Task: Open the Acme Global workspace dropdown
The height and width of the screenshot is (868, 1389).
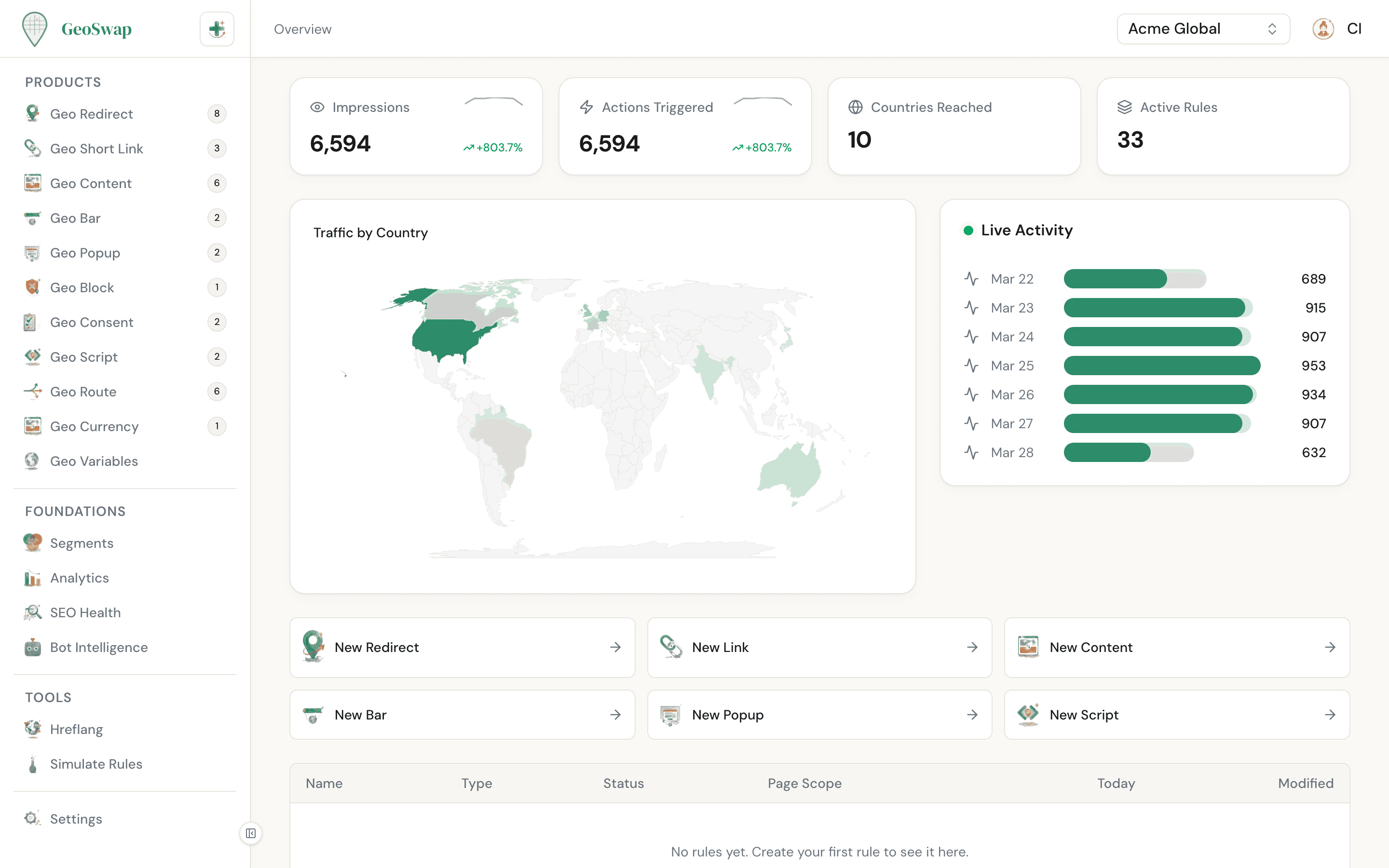Action: point(1203,28)
